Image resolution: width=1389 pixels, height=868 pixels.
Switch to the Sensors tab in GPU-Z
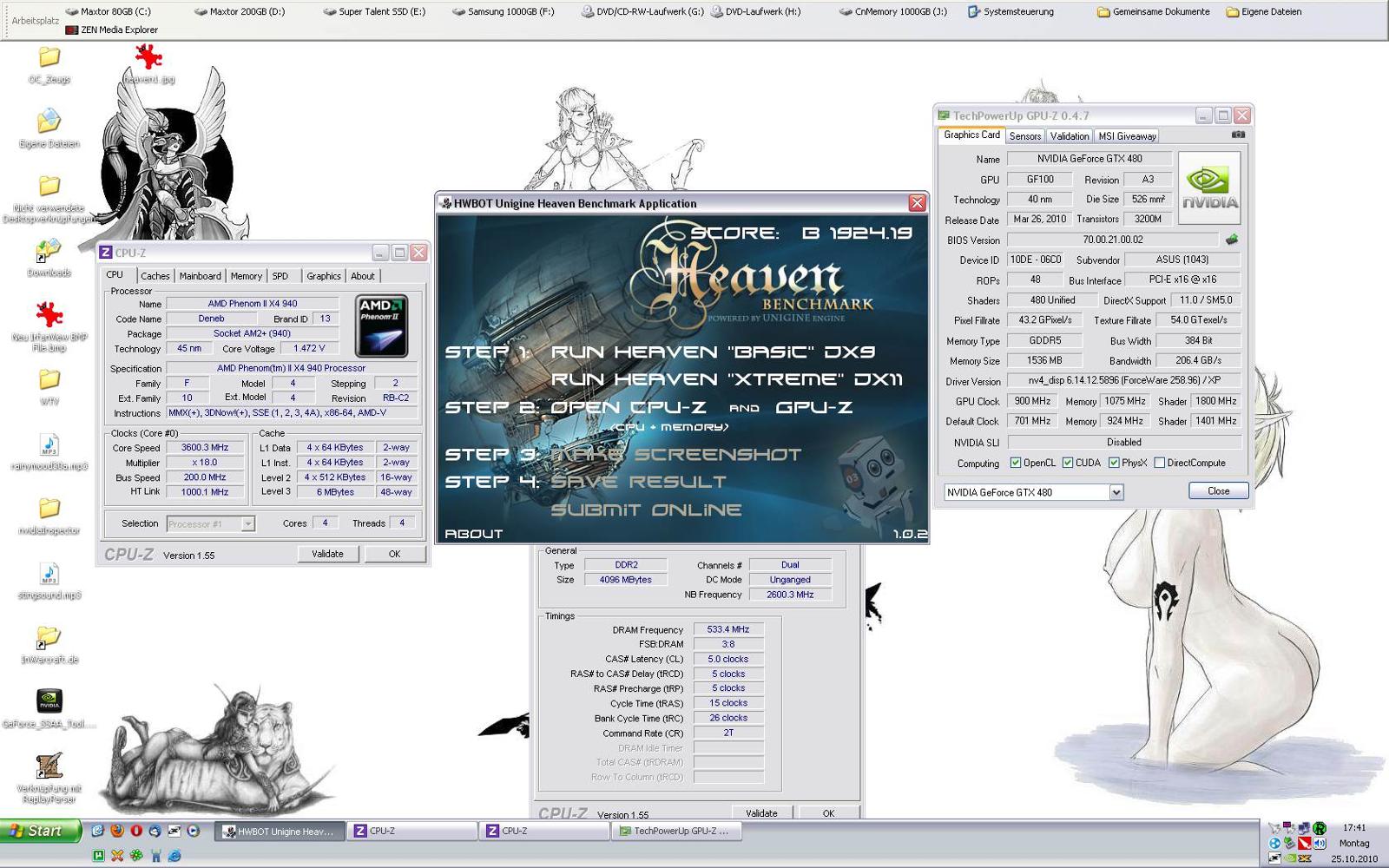click(x=1025, y=136)
